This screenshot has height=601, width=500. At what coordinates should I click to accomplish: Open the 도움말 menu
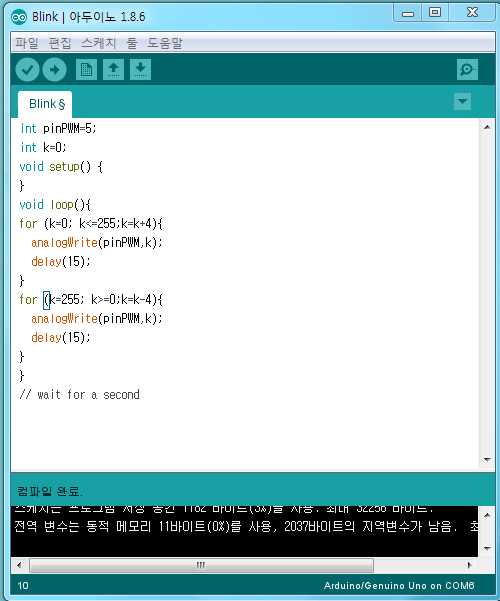click(x=165, y=43)
